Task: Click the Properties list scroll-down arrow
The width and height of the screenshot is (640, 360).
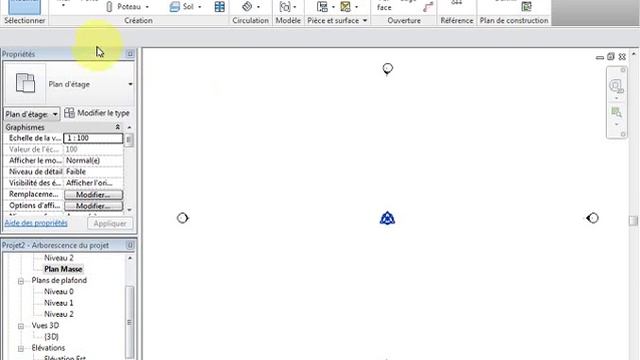Action: [x=129, y=210]
